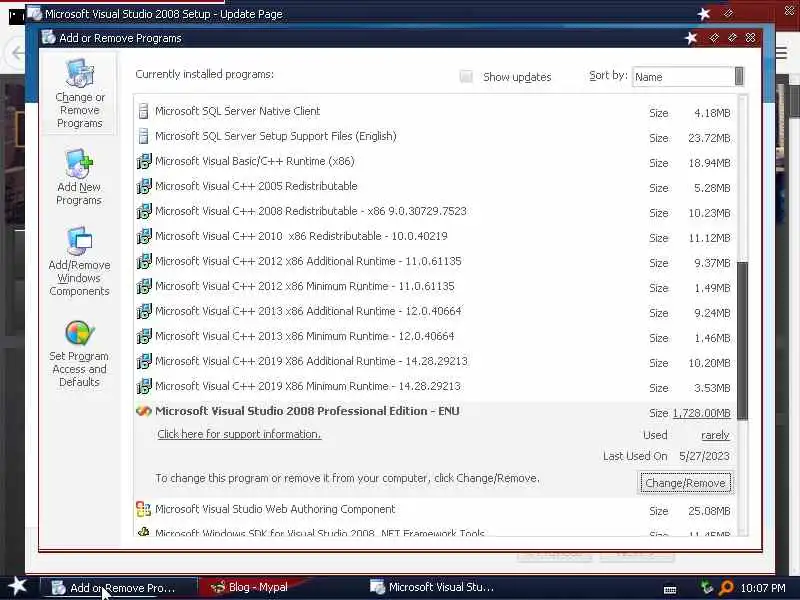Select Visual C++ 2012 Minimum Runtime 11.0.61135

coord(435,286)
